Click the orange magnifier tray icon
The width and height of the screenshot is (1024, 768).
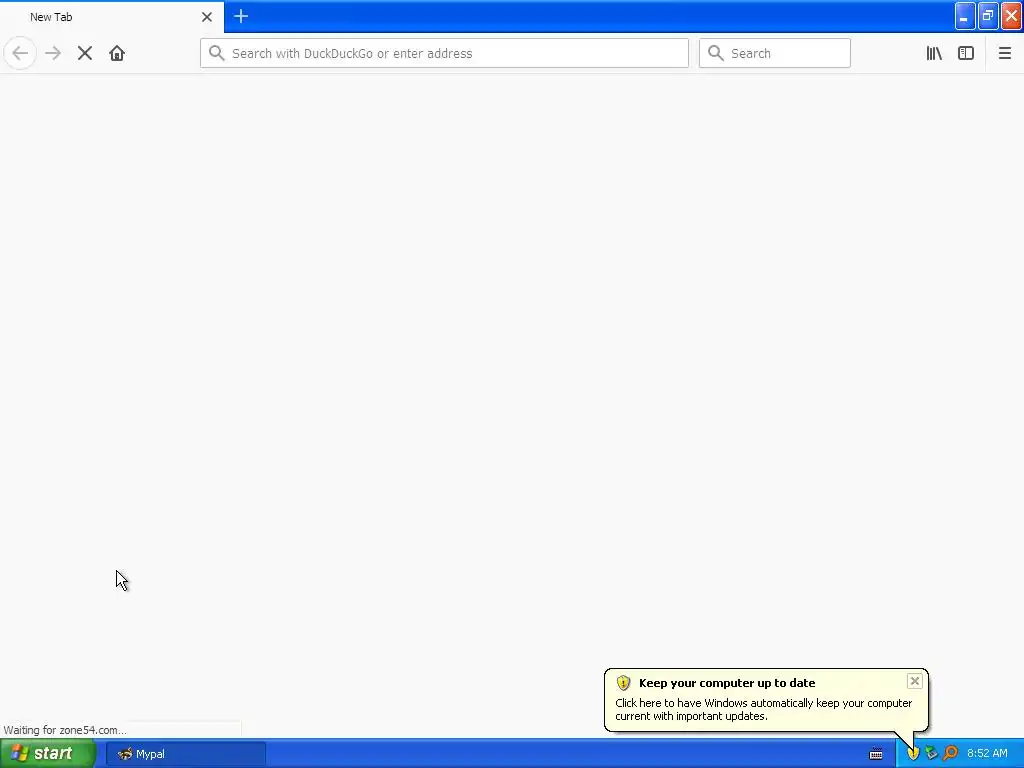[x=950, y=754]
